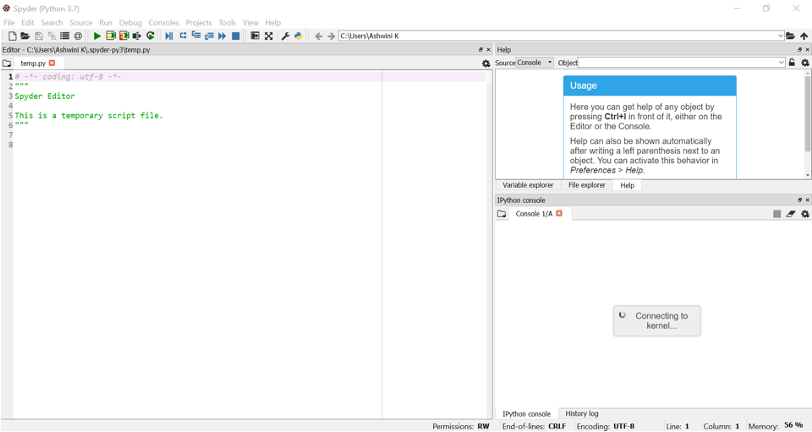Run selection or current line icon
This screenshot has width=812, height=432.
[x=137, y=36]
